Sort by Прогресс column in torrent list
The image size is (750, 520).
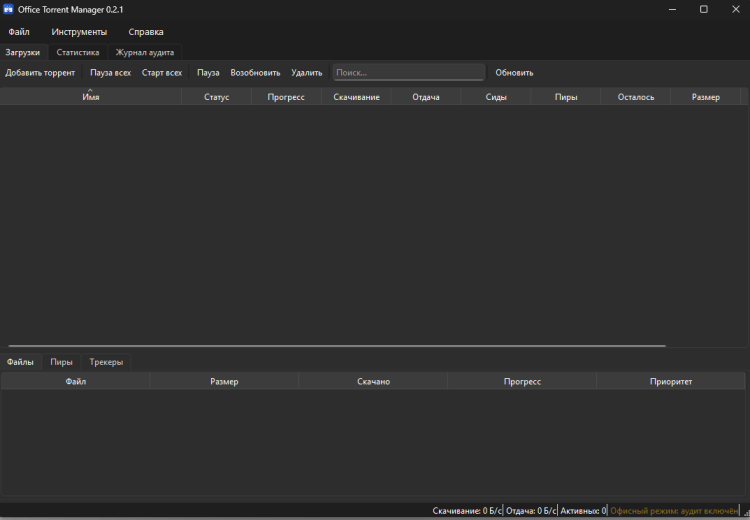point(286,97)
